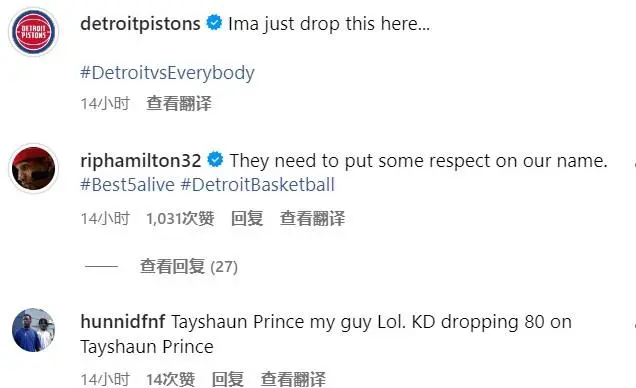The width and height of the screenshot is (636, 388).
Task: Open hunnidfnf's profile picture
Action: (x=34, y=330)
